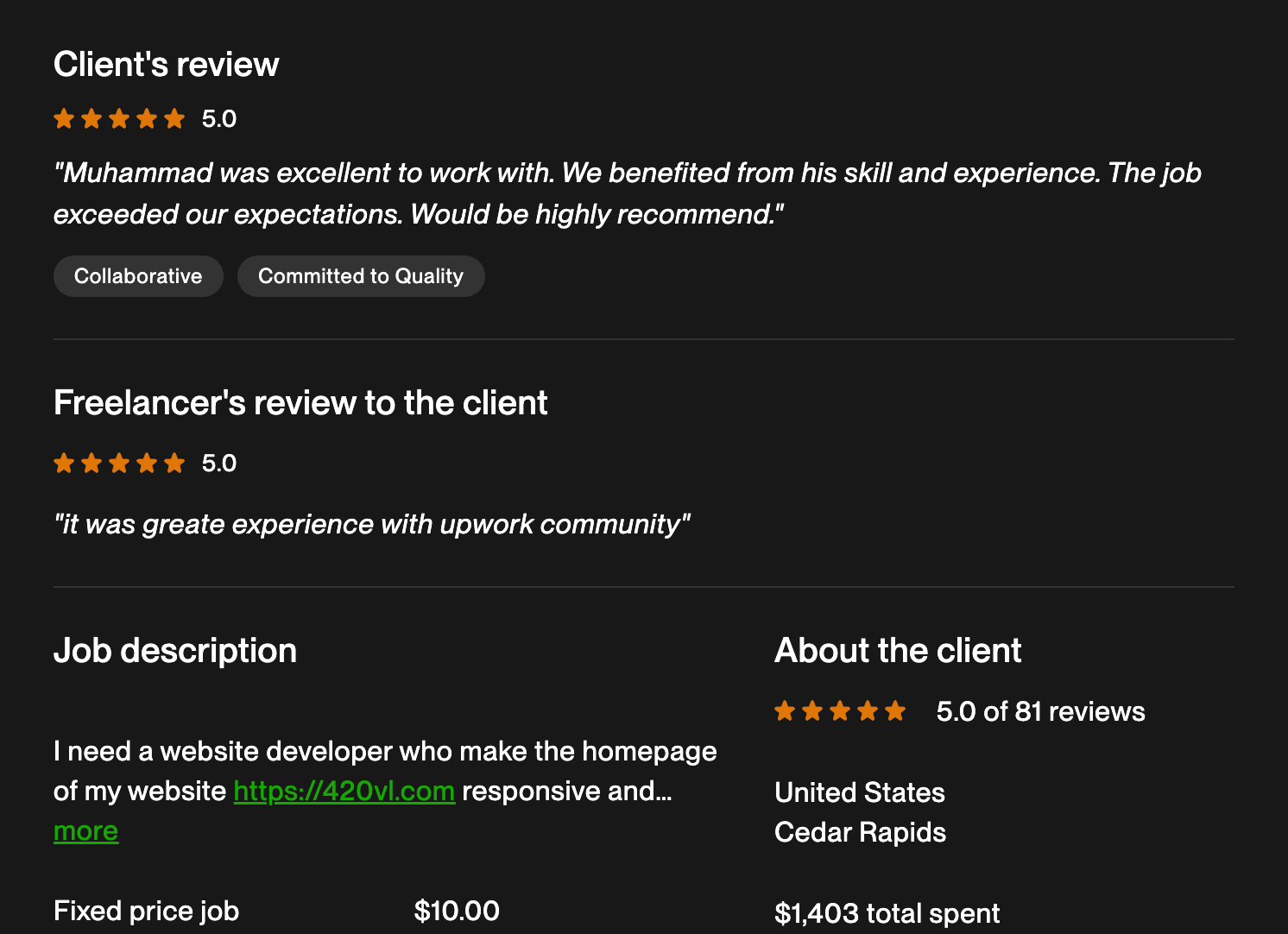Click first star in About the client rating
The width and height of the screenshot is (1288, 934).
coord(785,711)
